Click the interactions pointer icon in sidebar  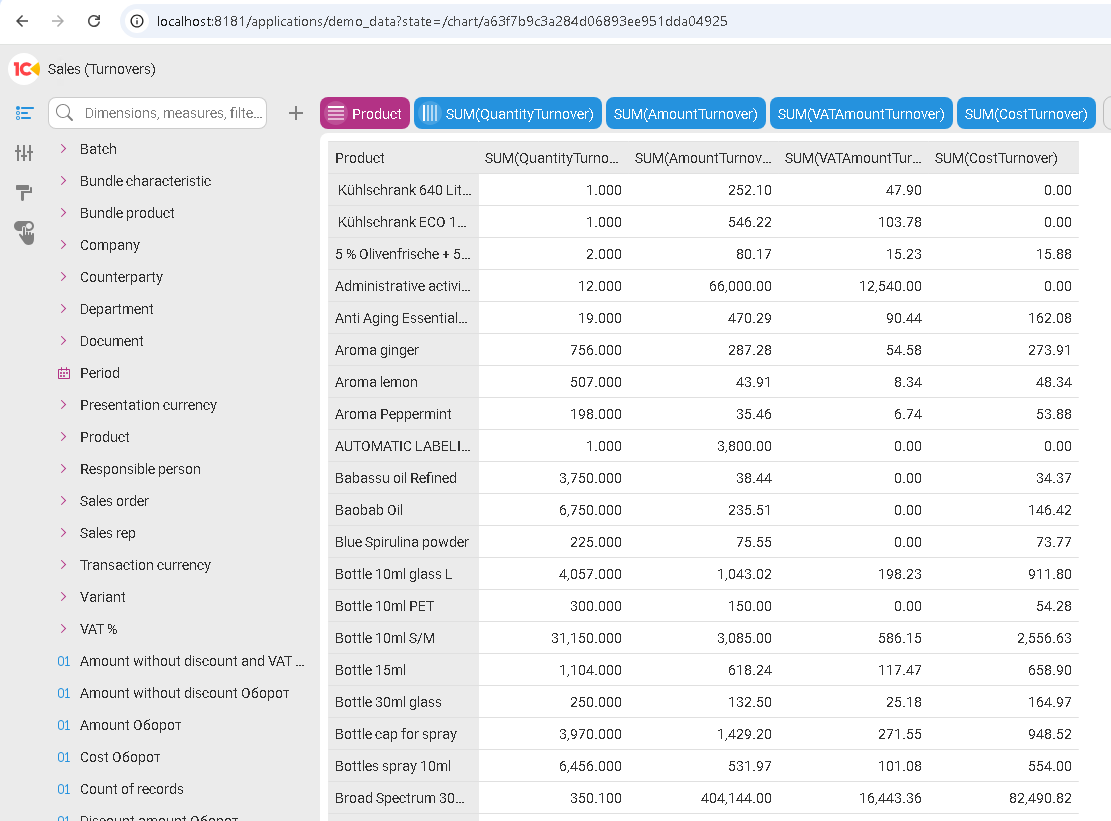pyautogui.click(x=25, y=232)
